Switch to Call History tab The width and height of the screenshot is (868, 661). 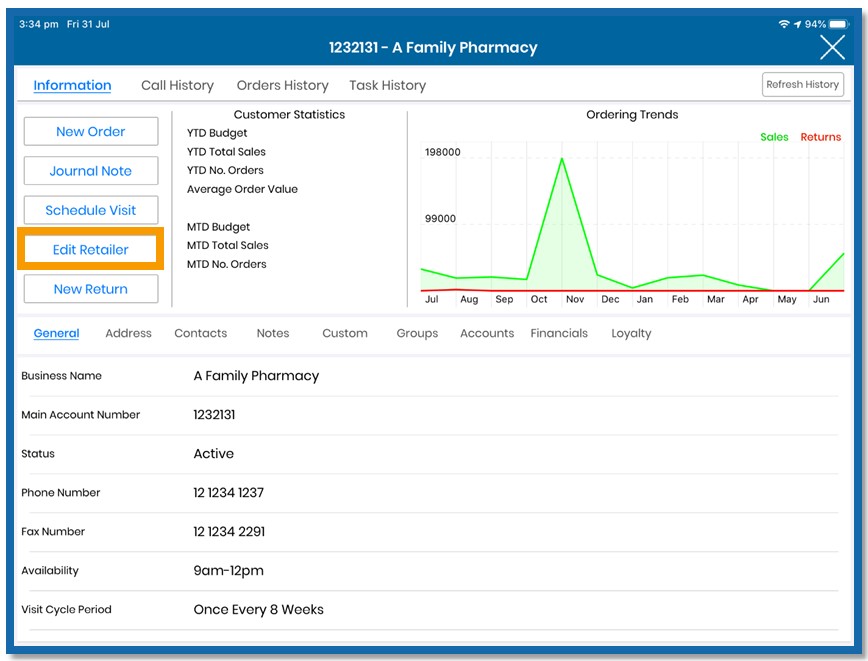tap(177, 85)
